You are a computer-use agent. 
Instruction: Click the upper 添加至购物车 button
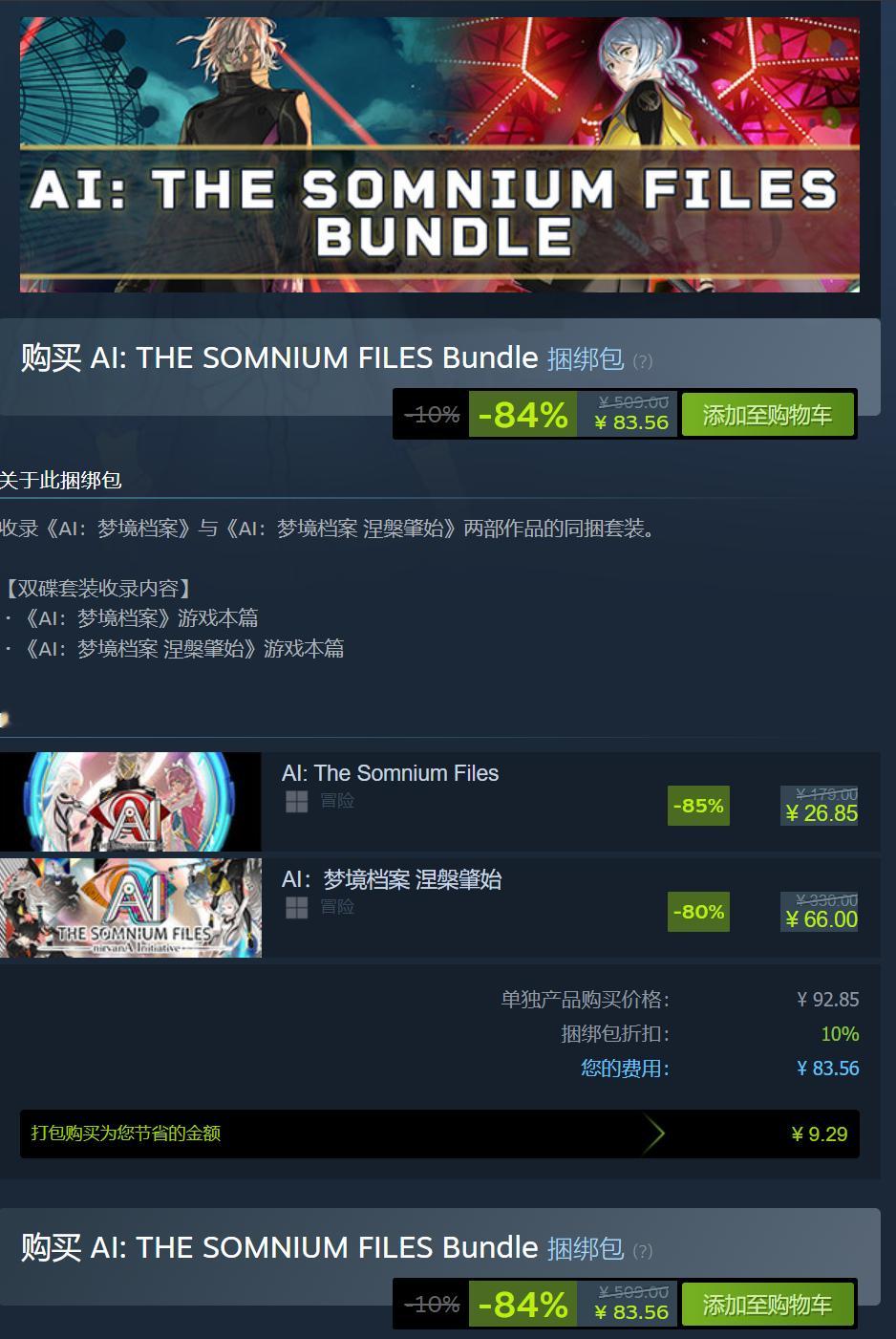[x=767, y=415]
